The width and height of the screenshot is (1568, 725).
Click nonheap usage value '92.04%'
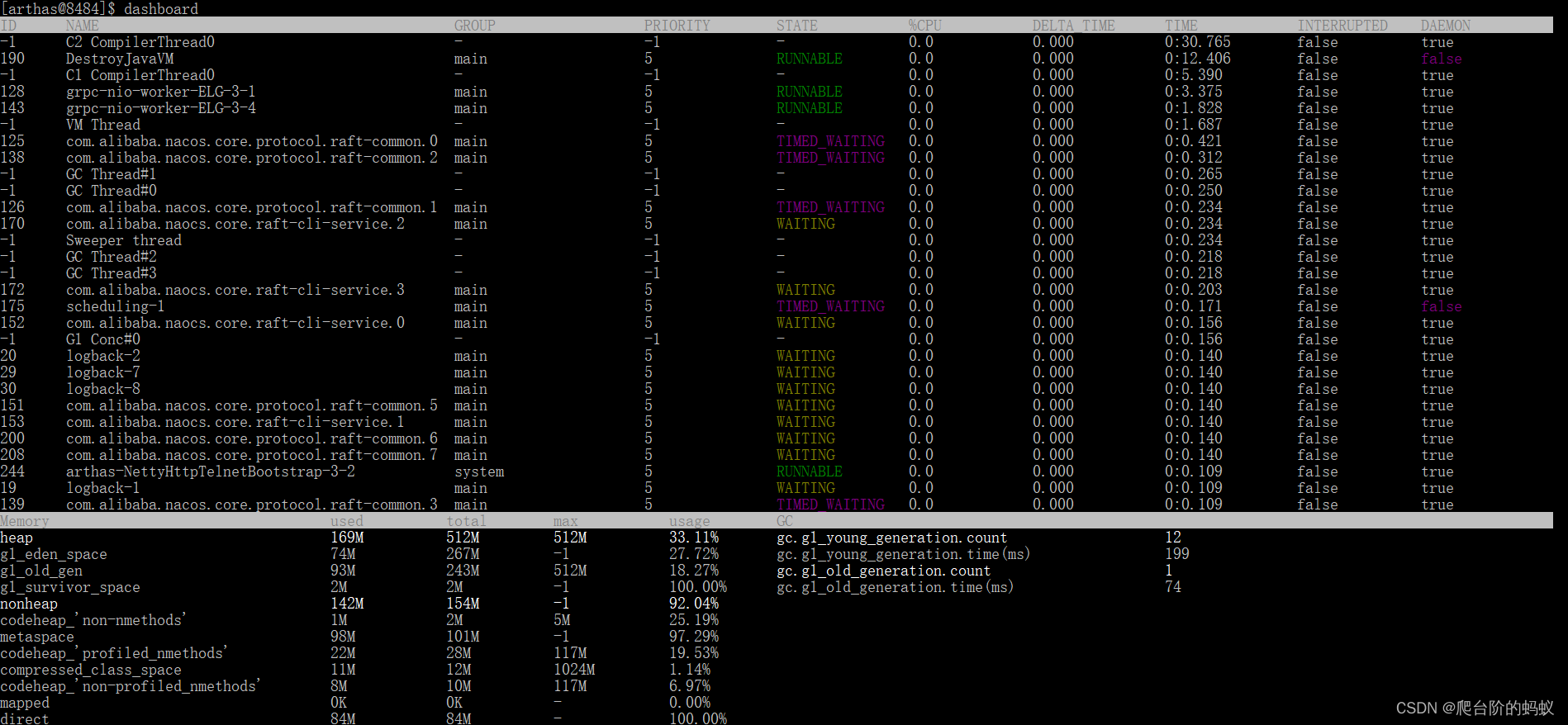click(694, 604)
